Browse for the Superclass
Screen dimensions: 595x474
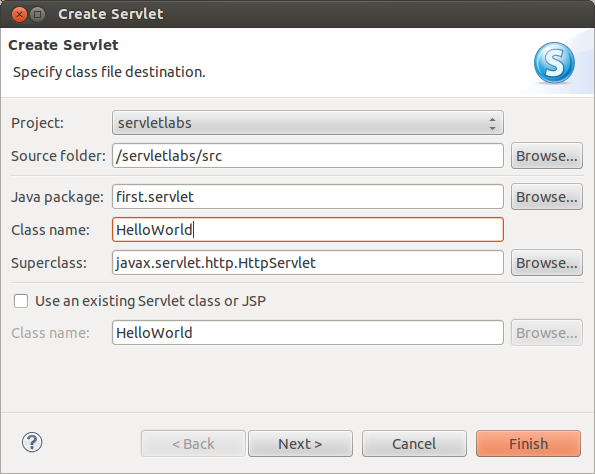[547, 263]
